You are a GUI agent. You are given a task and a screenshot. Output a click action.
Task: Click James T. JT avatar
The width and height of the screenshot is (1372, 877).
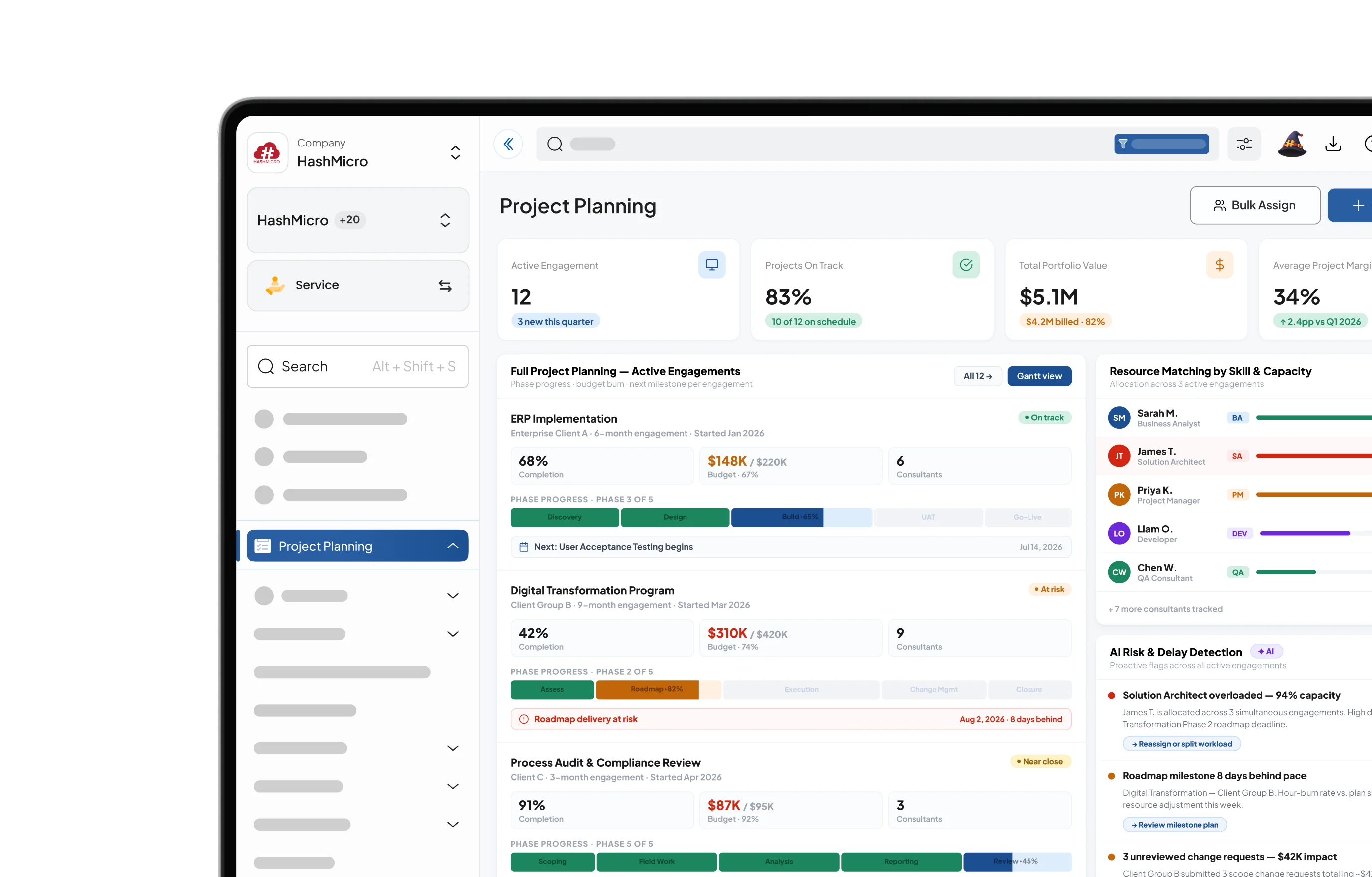tap(1119, 456)
